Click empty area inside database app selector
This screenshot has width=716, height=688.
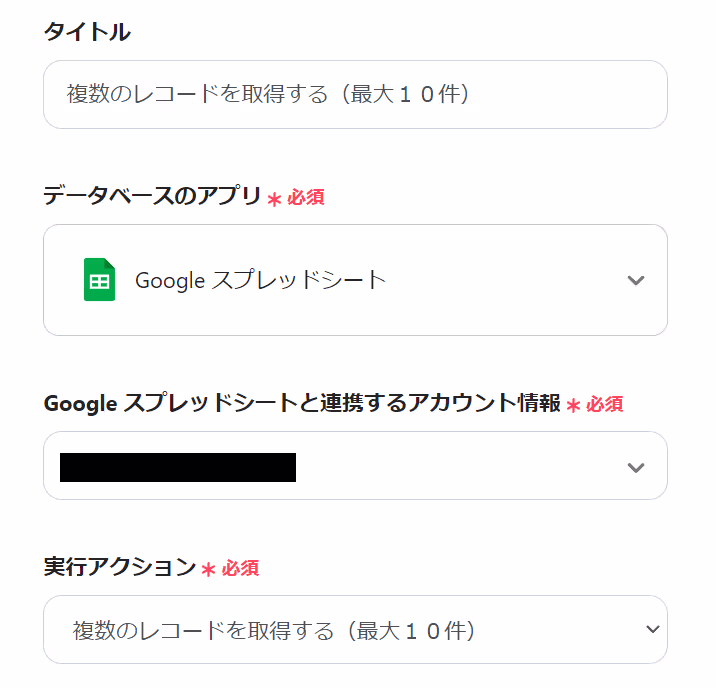pos(502,280)
